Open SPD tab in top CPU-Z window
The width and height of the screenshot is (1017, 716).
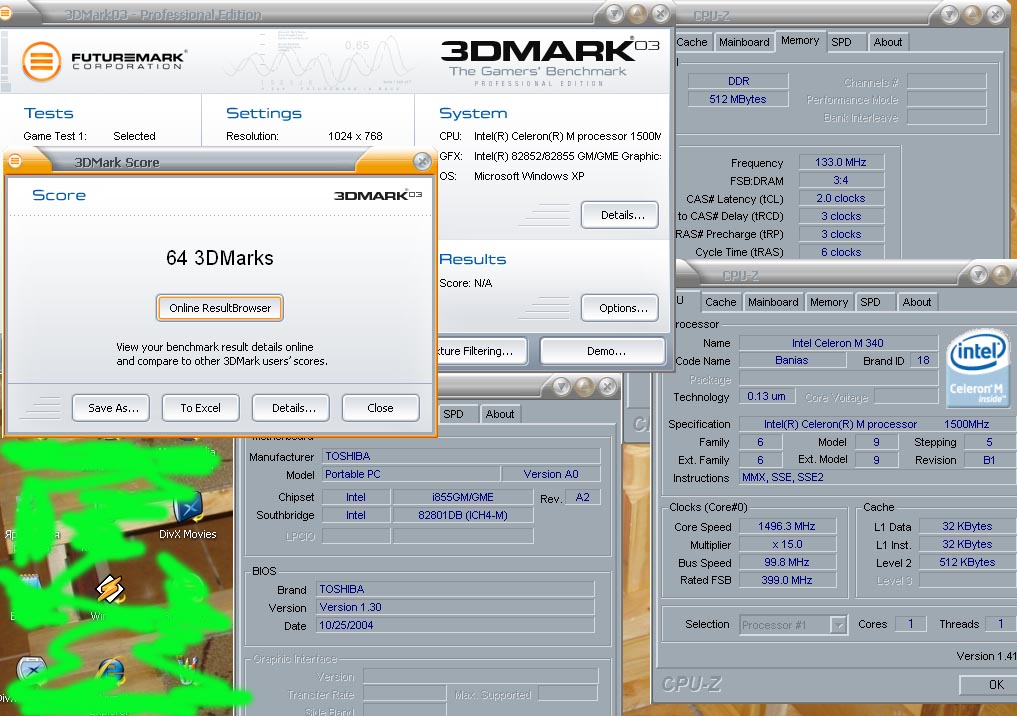(x=846, y=42)
